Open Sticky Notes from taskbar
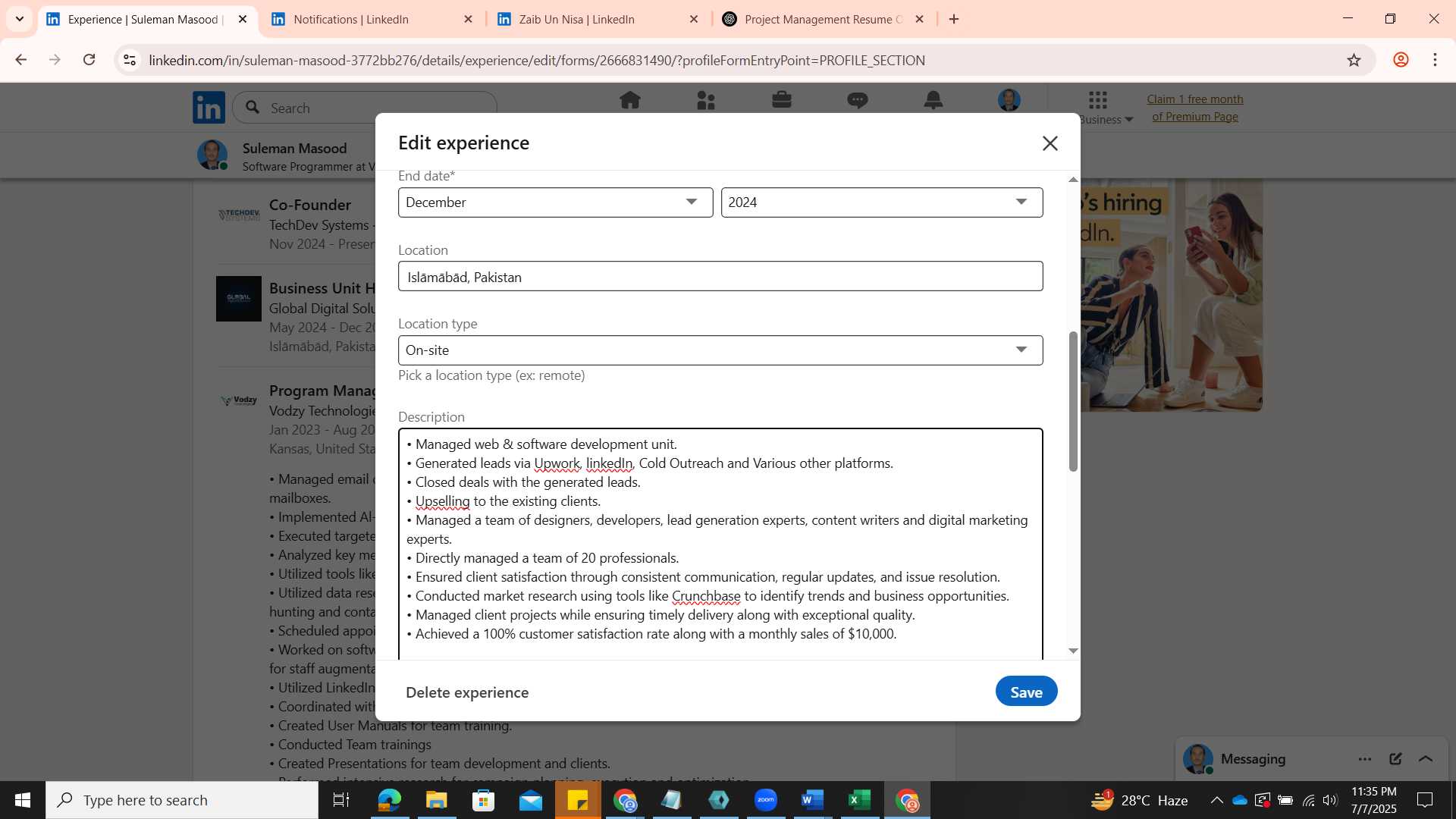The image size is (1456, 819). (x=578, y=800)
